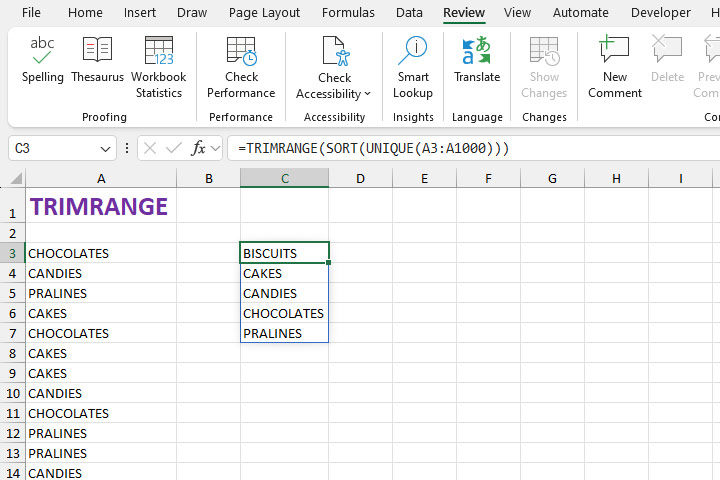Select cell A4 containing CANDIES
The image size is (720, 480).
[x=101, y=273]
